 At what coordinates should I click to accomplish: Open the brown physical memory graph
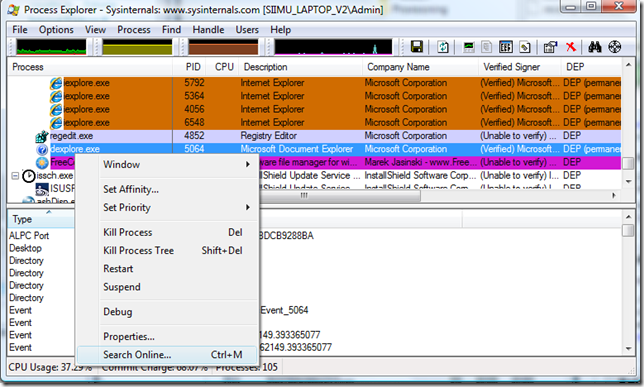point(223,47)
